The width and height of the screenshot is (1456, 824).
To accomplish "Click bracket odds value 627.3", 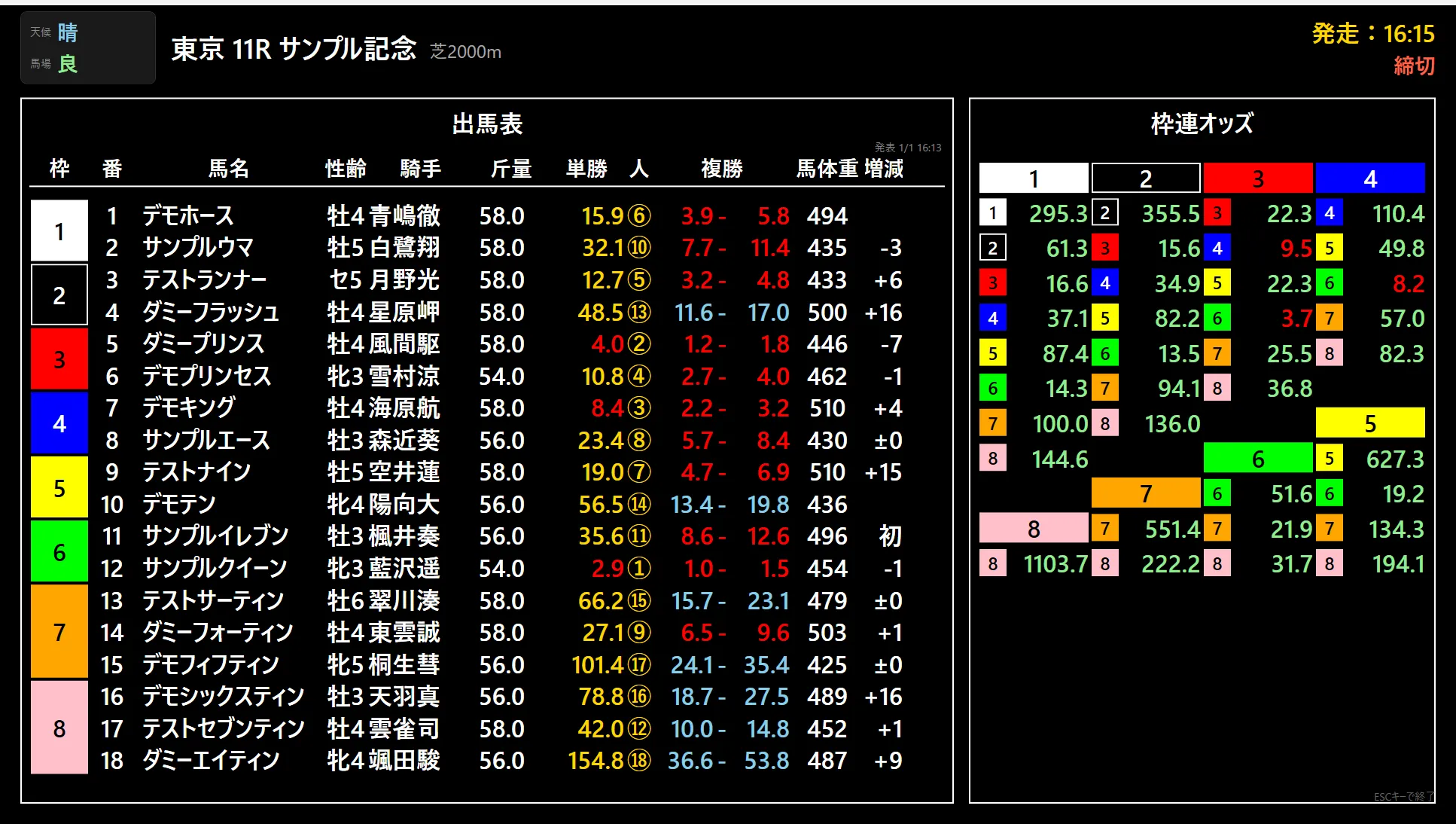I will tap(1395, 459).
